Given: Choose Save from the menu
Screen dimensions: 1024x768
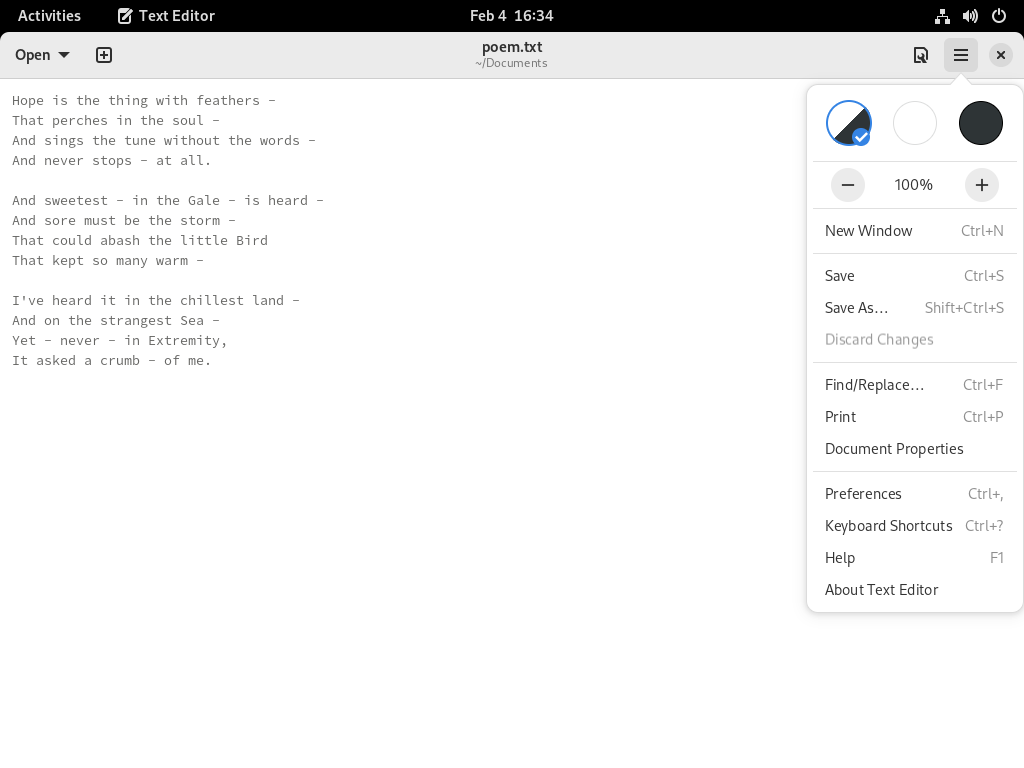Looking at the screenshot, I should coord(914,276).
